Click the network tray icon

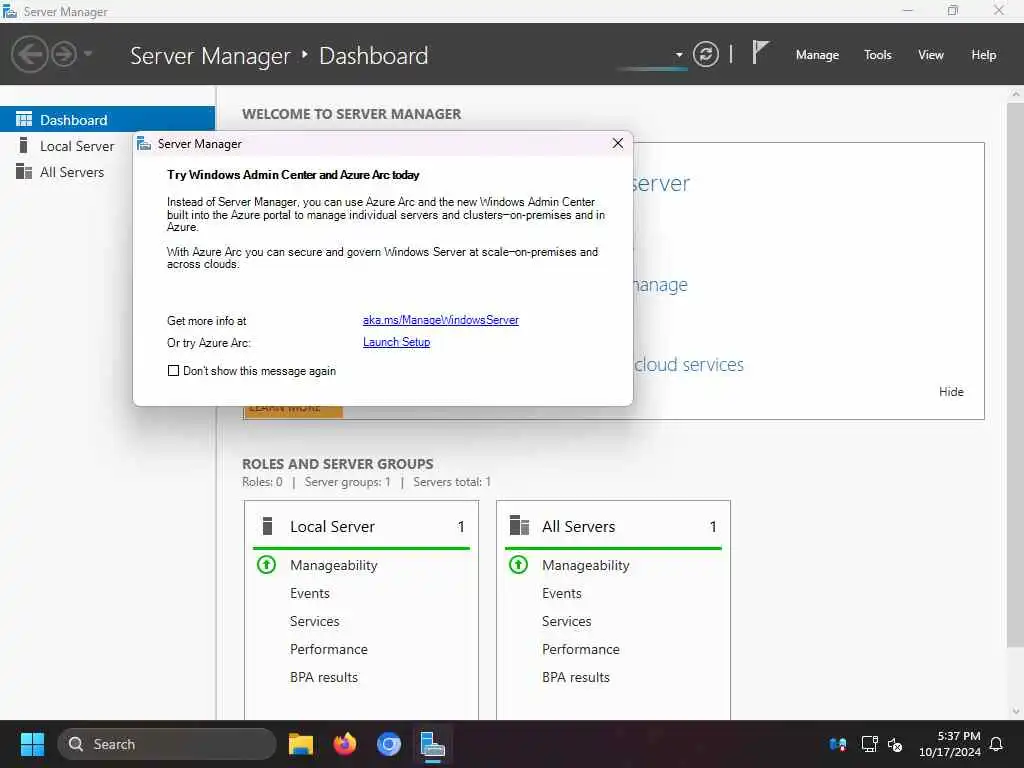(869, 744)
